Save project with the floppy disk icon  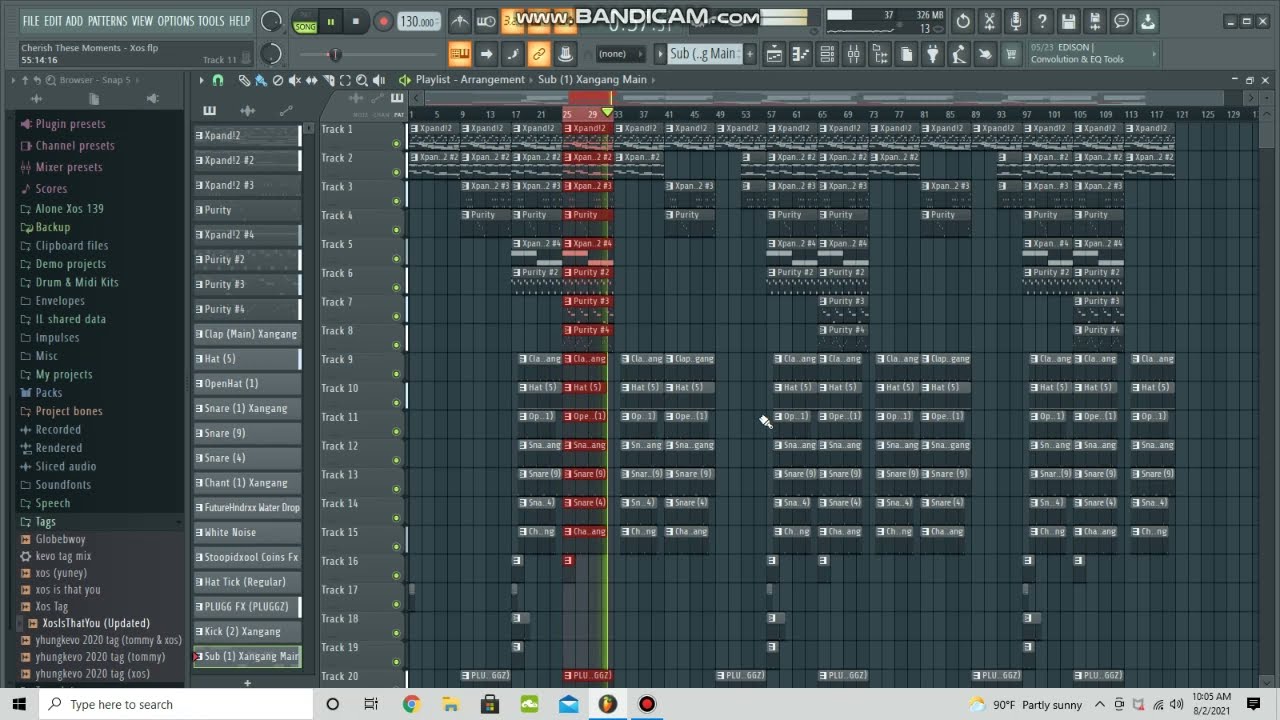coord(1069,21)
